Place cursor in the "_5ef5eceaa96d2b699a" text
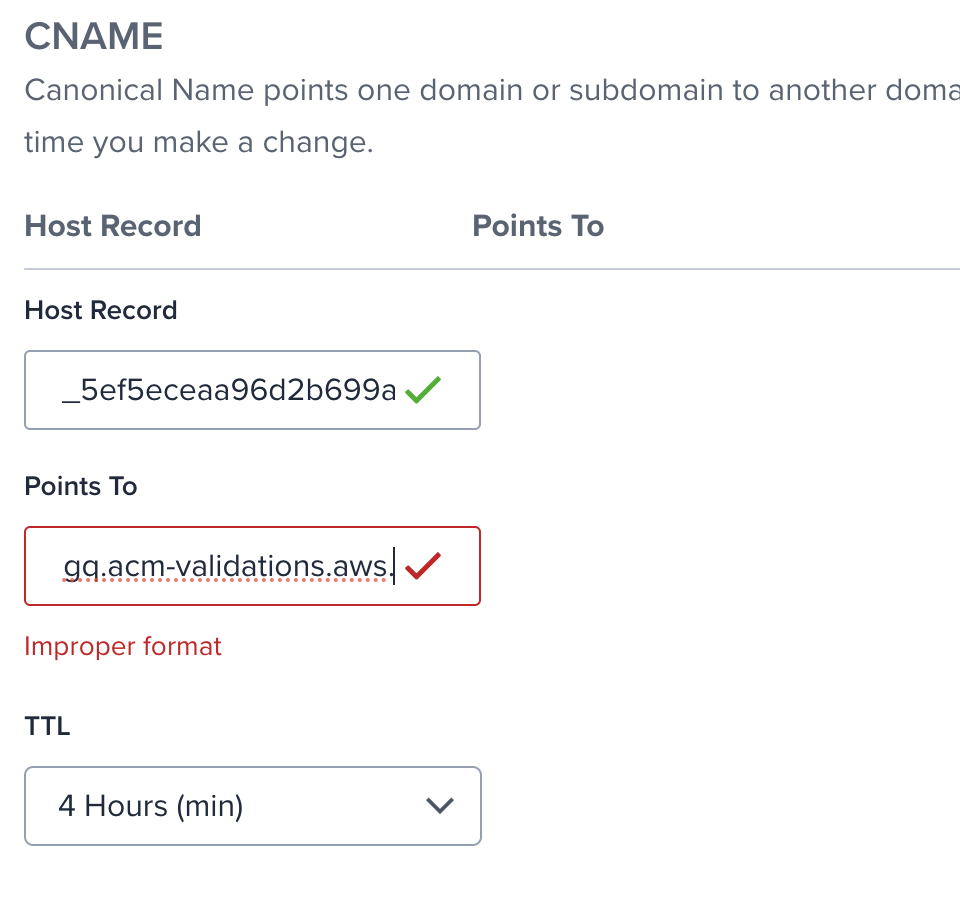This screenshot has height=920, width=960. [229, 391]
